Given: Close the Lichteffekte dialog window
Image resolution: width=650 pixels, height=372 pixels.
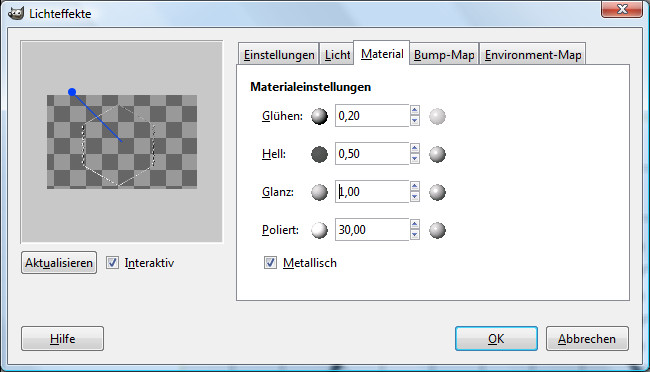Looking at the screenshot, I should point(622,9).
